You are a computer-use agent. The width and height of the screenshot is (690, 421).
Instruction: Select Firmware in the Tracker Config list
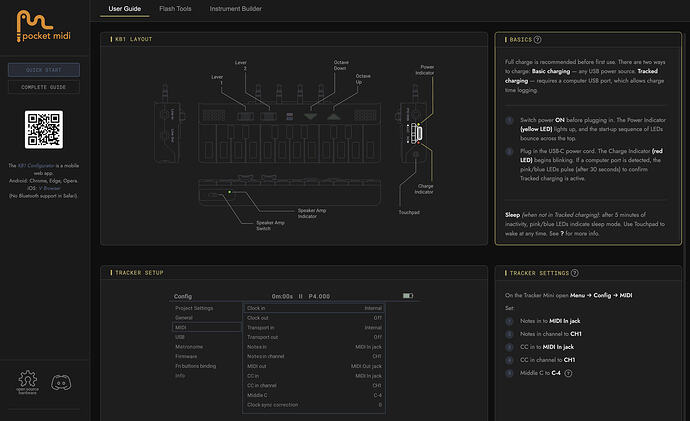186,356
